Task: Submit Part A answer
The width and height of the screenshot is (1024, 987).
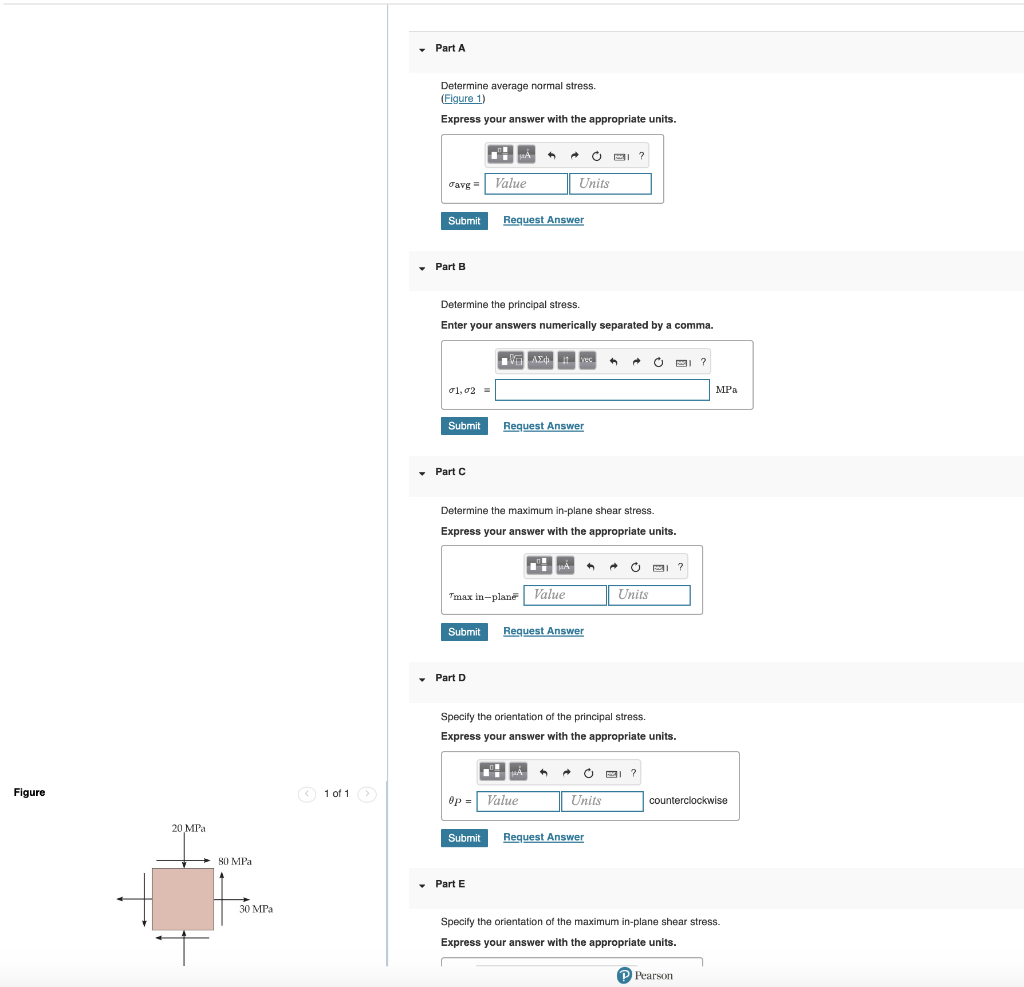Action: pos(464,221)
